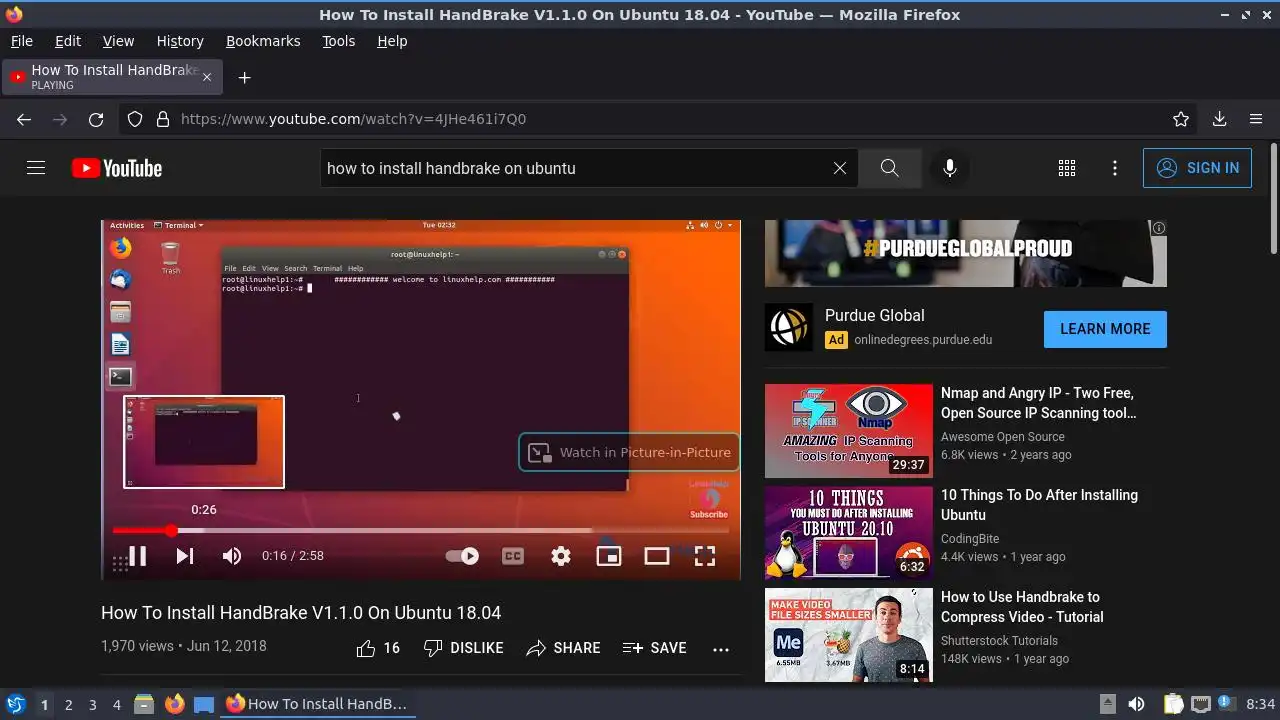This screenshot has height=720, width=1280.
Task: Pause the video
Action: (138, 556)
